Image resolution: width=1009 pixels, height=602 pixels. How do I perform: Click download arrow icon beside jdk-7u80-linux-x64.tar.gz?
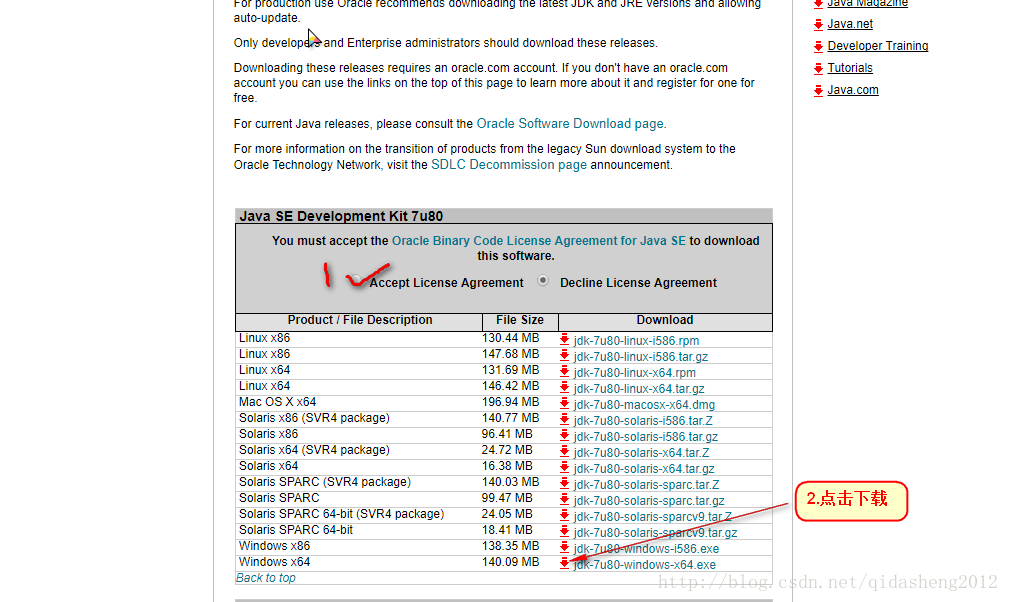[564, 388]
